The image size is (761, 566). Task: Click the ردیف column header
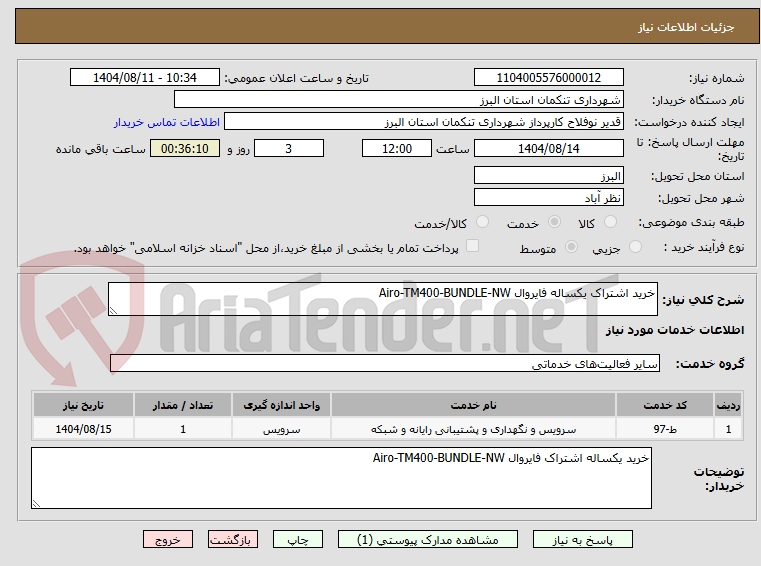tap(728, 405)
